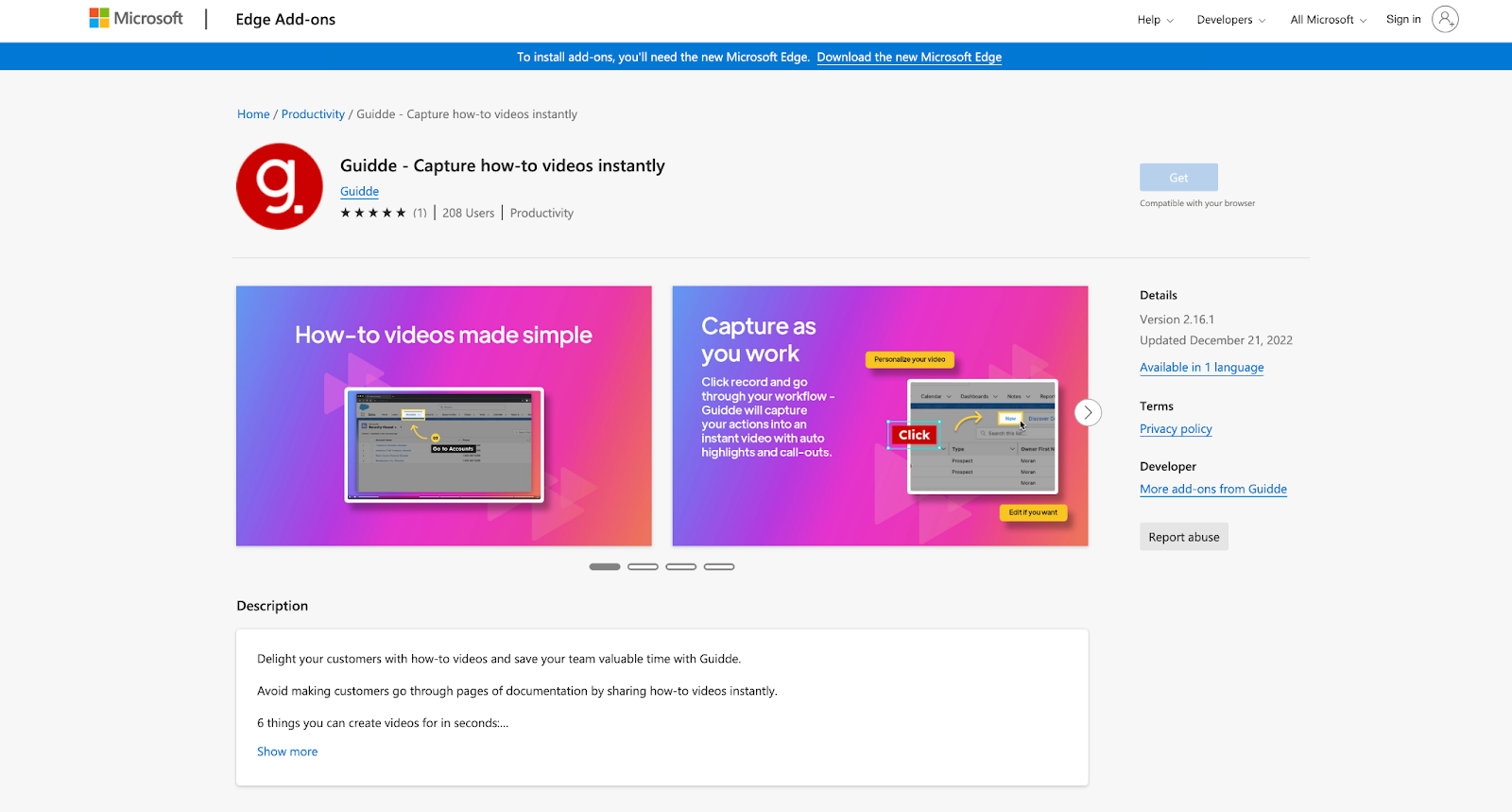Click the 'Version 2.16.1' text
Screen dimensions: 1512x812
[x=1177, y=320]
